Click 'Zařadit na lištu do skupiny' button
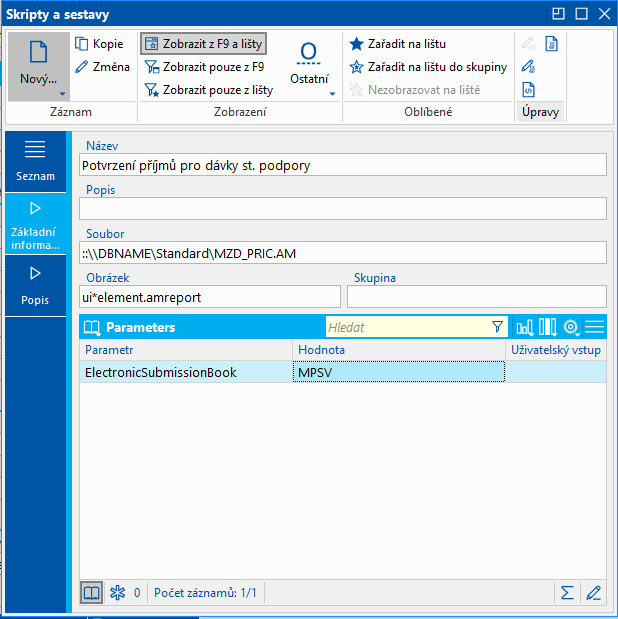 tap(427, 67)
